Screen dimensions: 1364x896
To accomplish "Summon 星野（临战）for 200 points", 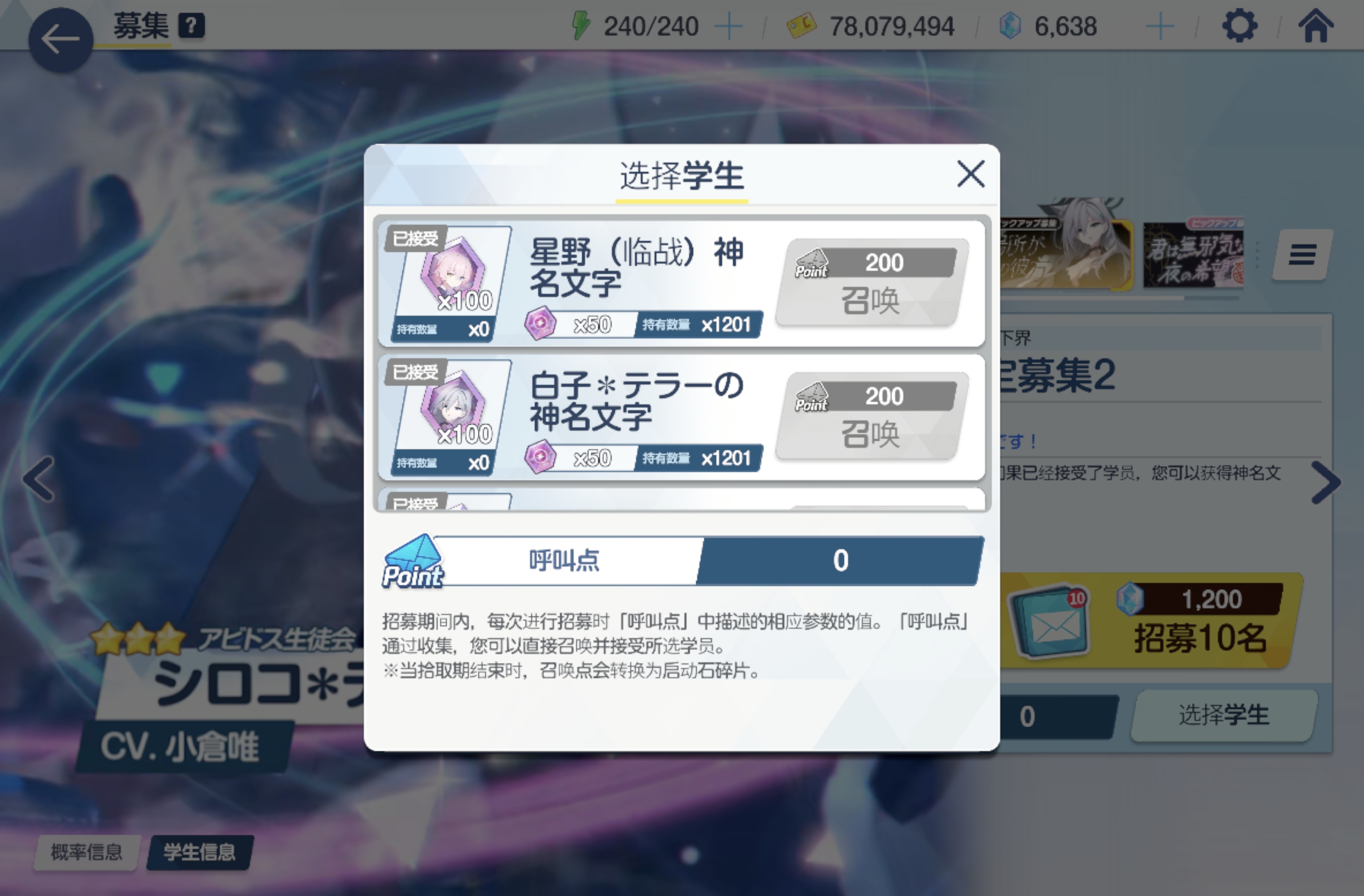I will [871, 282].
